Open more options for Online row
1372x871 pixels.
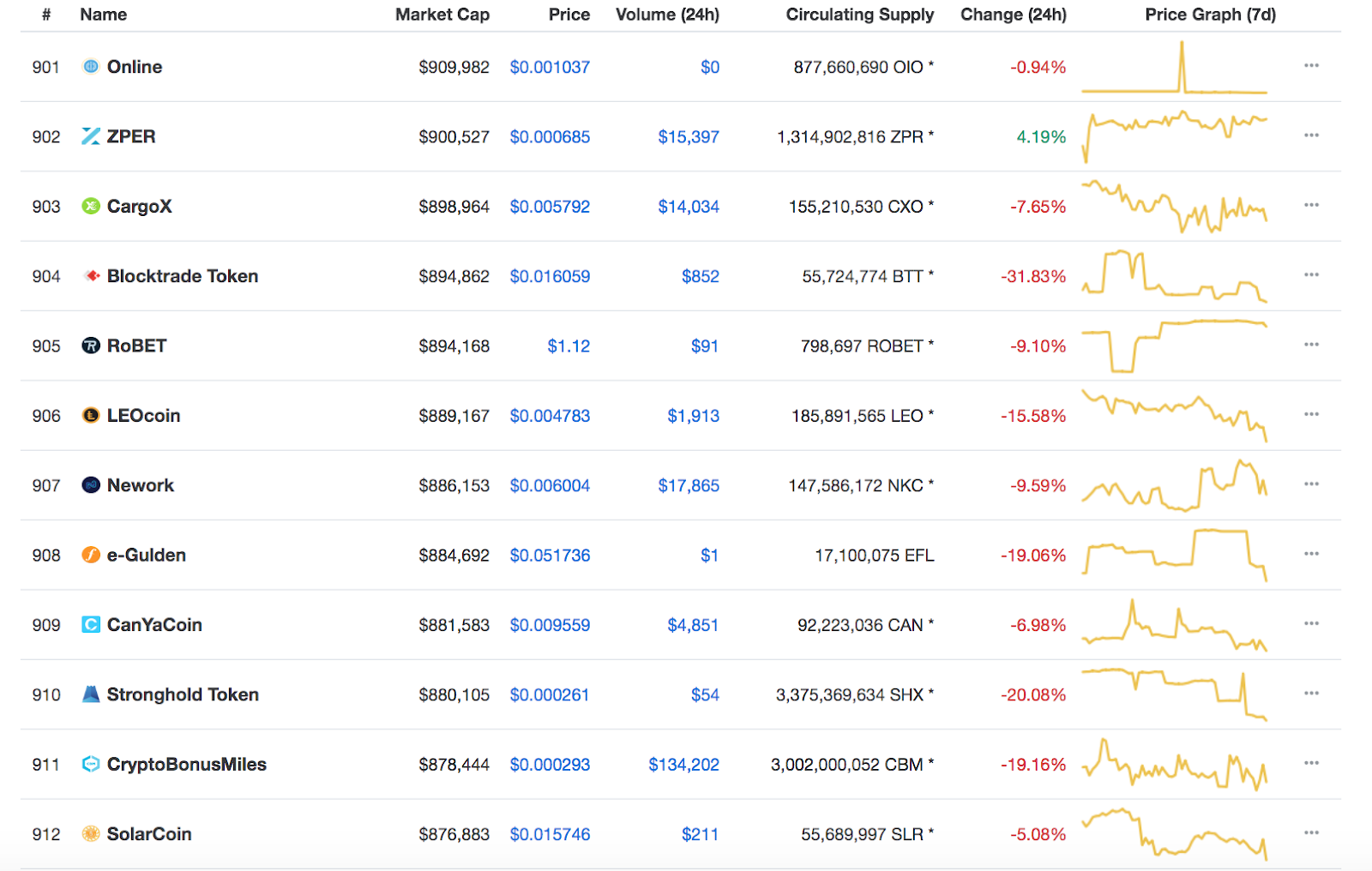pos(1311,65)
